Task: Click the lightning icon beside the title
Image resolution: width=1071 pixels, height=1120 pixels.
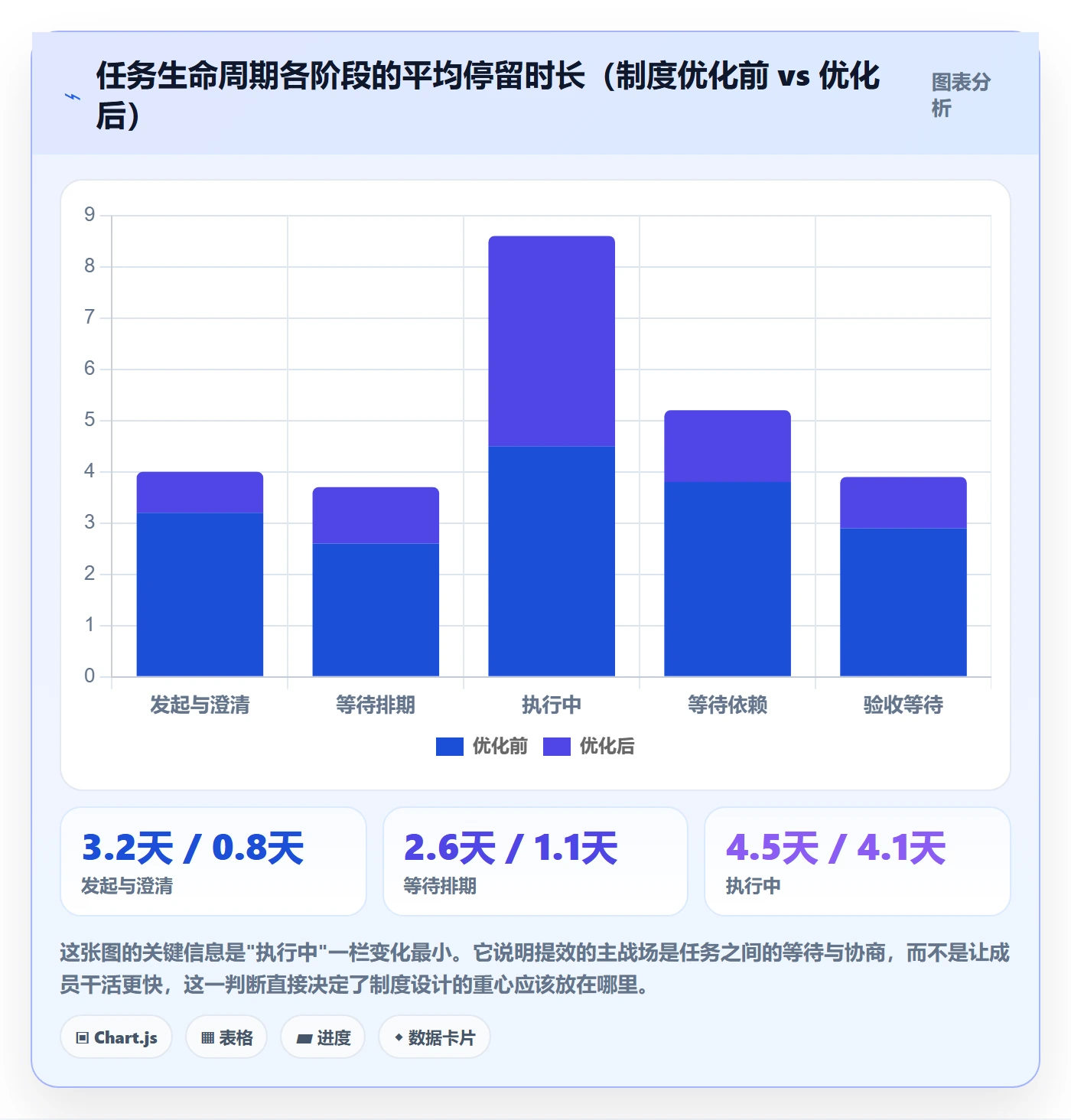Action: point(72,97)
